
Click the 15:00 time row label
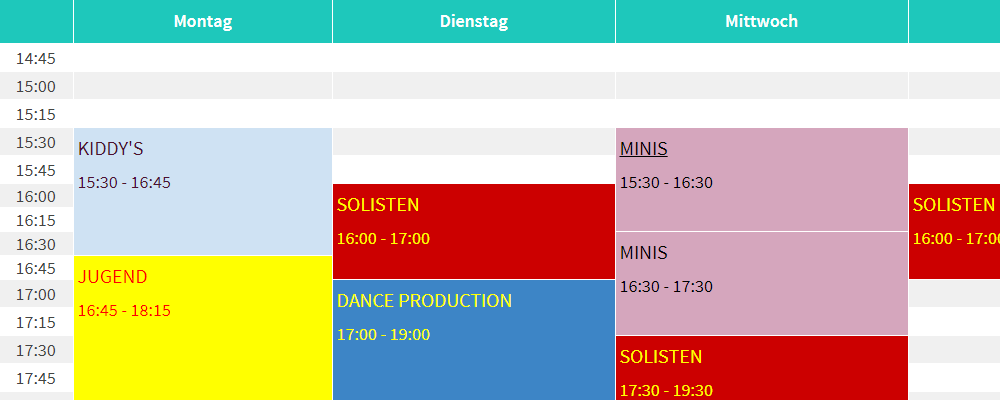36,86
